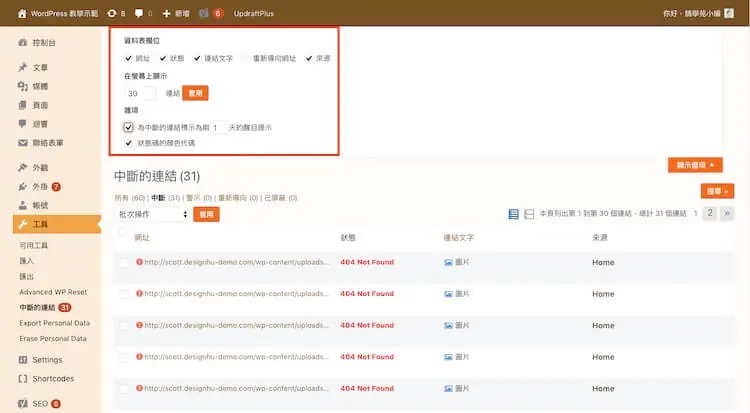The width and height of the screenshot is (750, 413).
Task: Sort by the 網址 column header
Action: coord(142,237)
